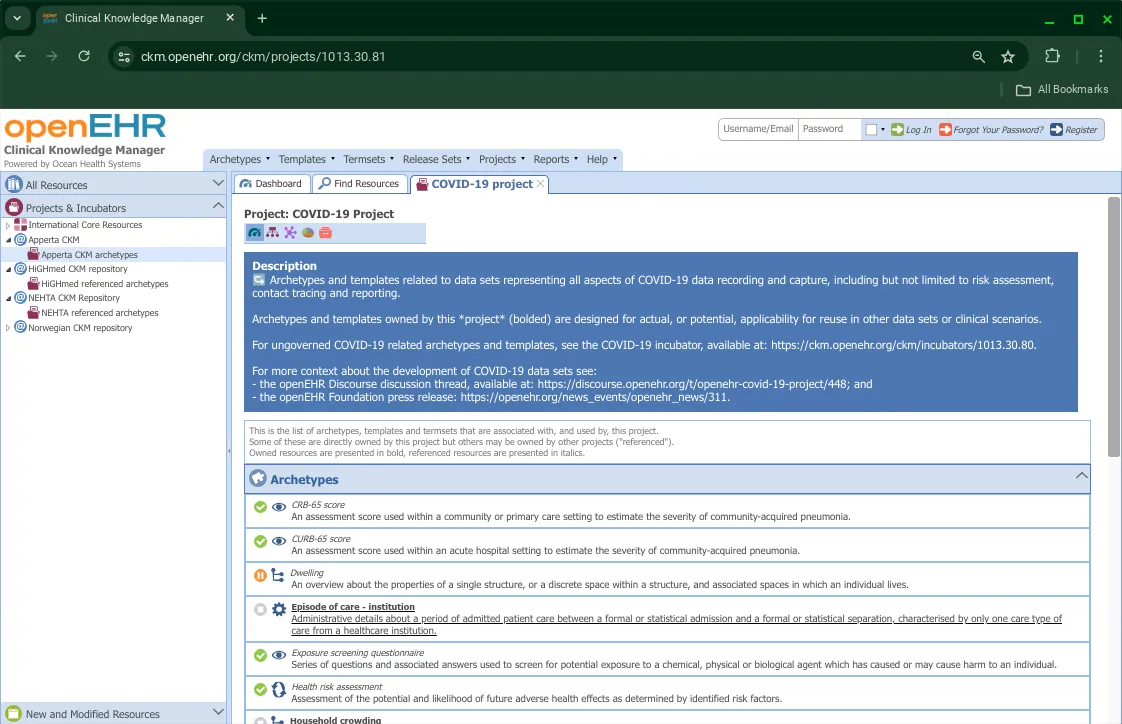Expand the All Resources panel
The image size is (1122, 724).
(x=218, y=184)
